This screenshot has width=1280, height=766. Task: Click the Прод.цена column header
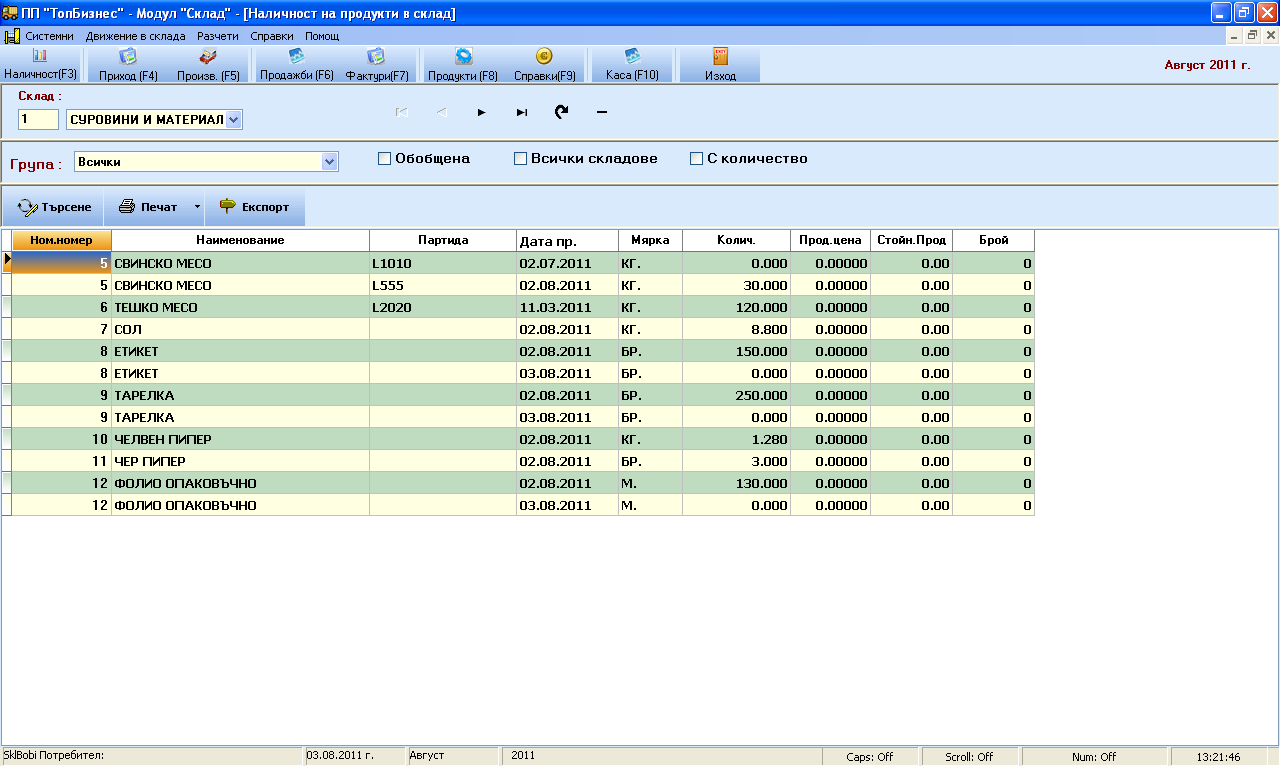830,240
